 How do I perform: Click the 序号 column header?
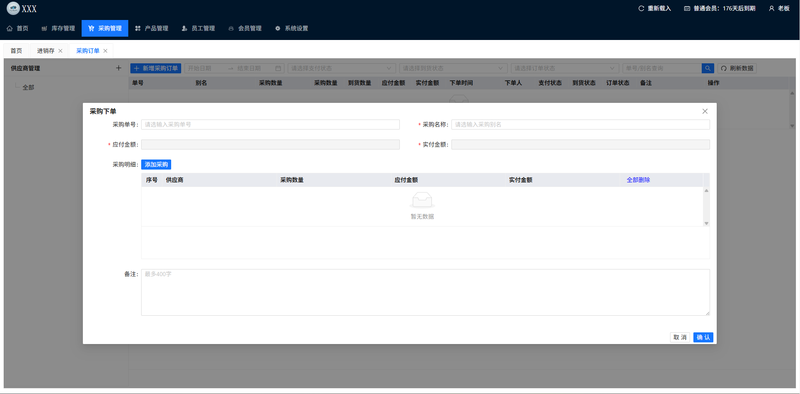click(152, 180)
